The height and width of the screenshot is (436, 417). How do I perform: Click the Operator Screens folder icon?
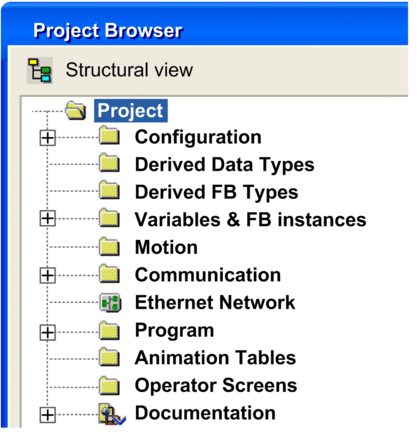coord(110,385)
